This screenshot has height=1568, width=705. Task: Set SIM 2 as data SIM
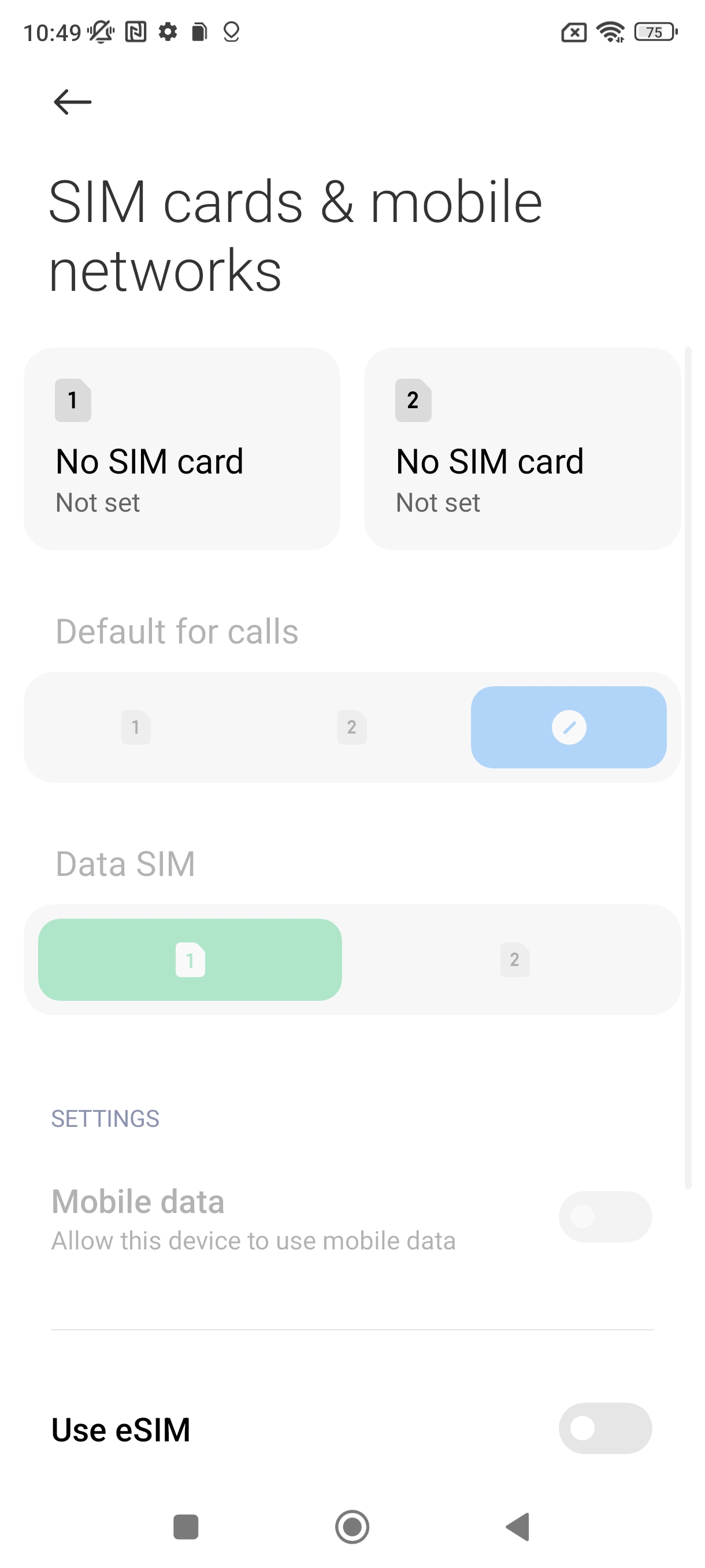point(515,959)
